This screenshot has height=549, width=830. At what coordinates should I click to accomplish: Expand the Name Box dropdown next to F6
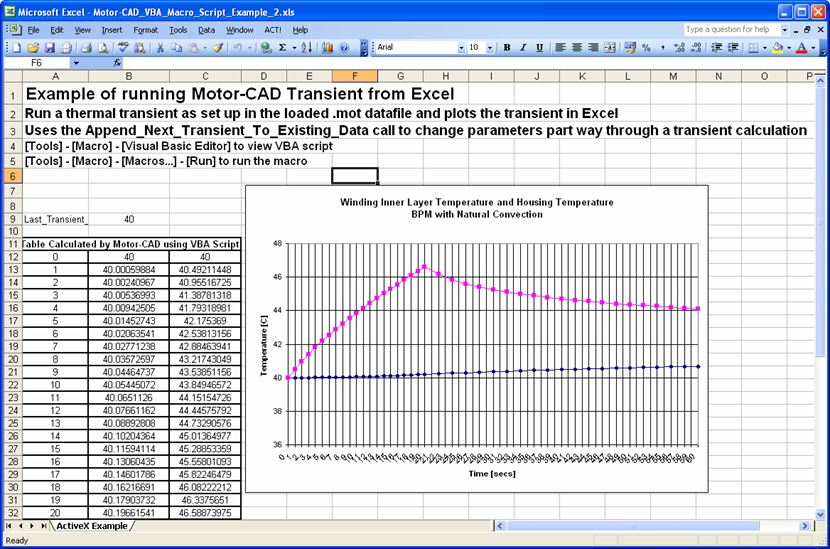tap(76, 63)
